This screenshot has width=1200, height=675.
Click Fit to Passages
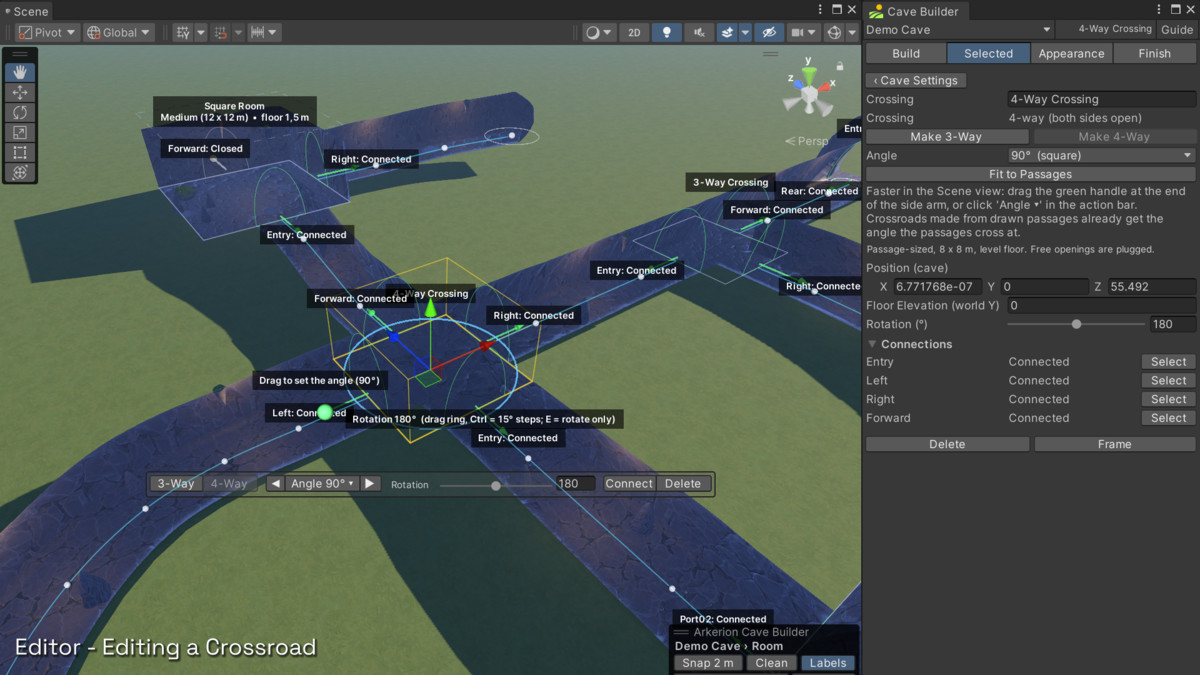coord(1030,174)
